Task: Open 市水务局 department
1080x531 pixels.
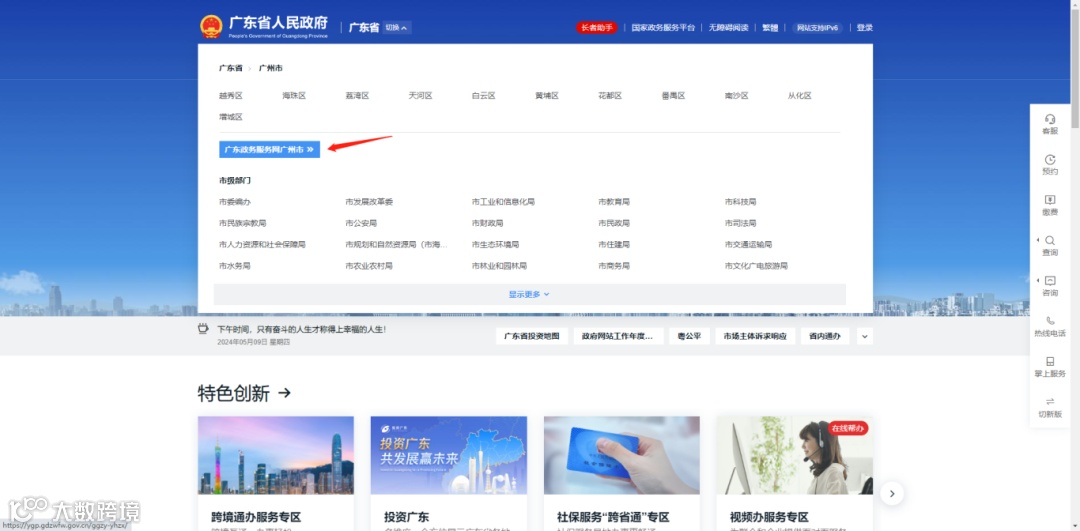Action: (x=235, y=266)
